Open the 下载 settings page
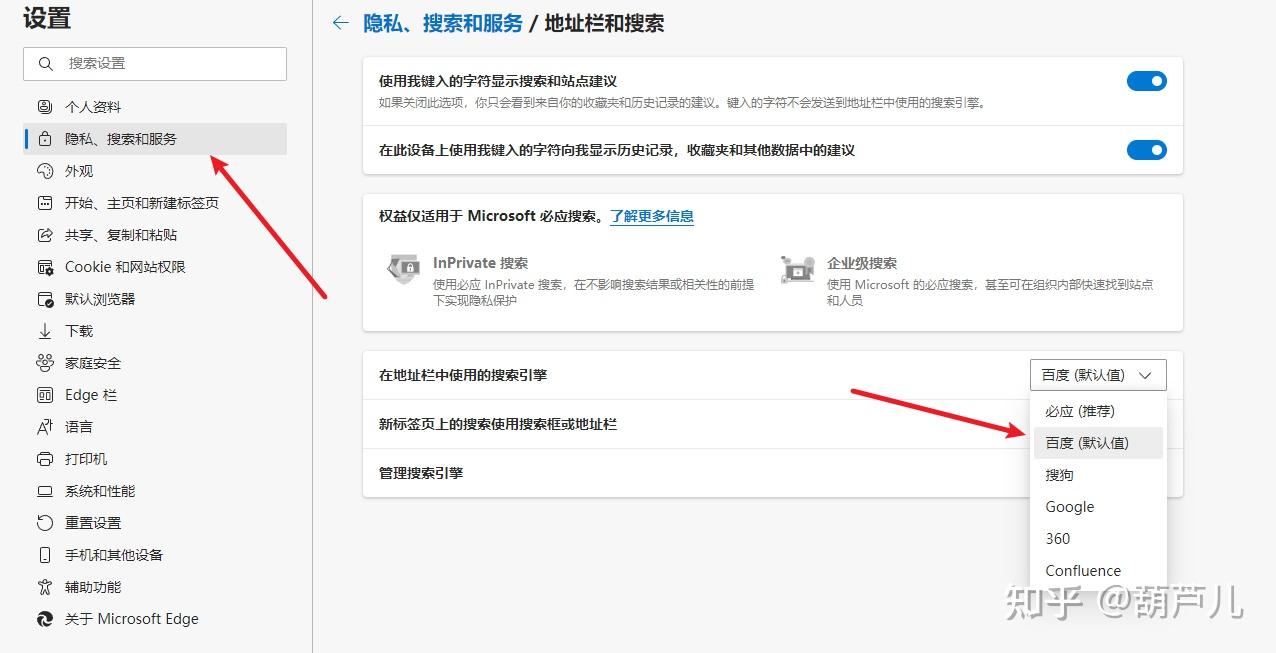This screenshot has height=653, width=1276. point(155,331)
